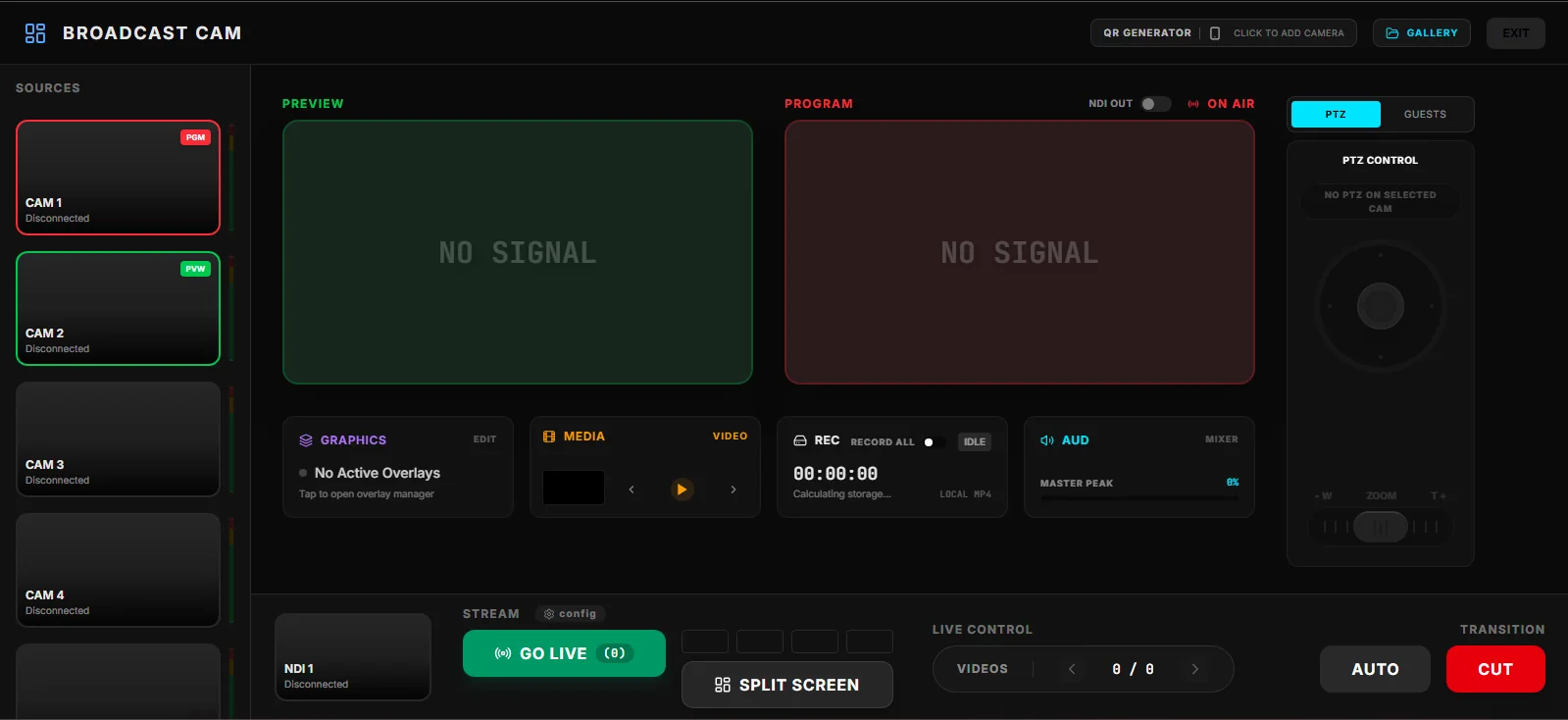The image size is (1568, 720).
Task: Click the stream config gear icon
Action: (549, 614)
